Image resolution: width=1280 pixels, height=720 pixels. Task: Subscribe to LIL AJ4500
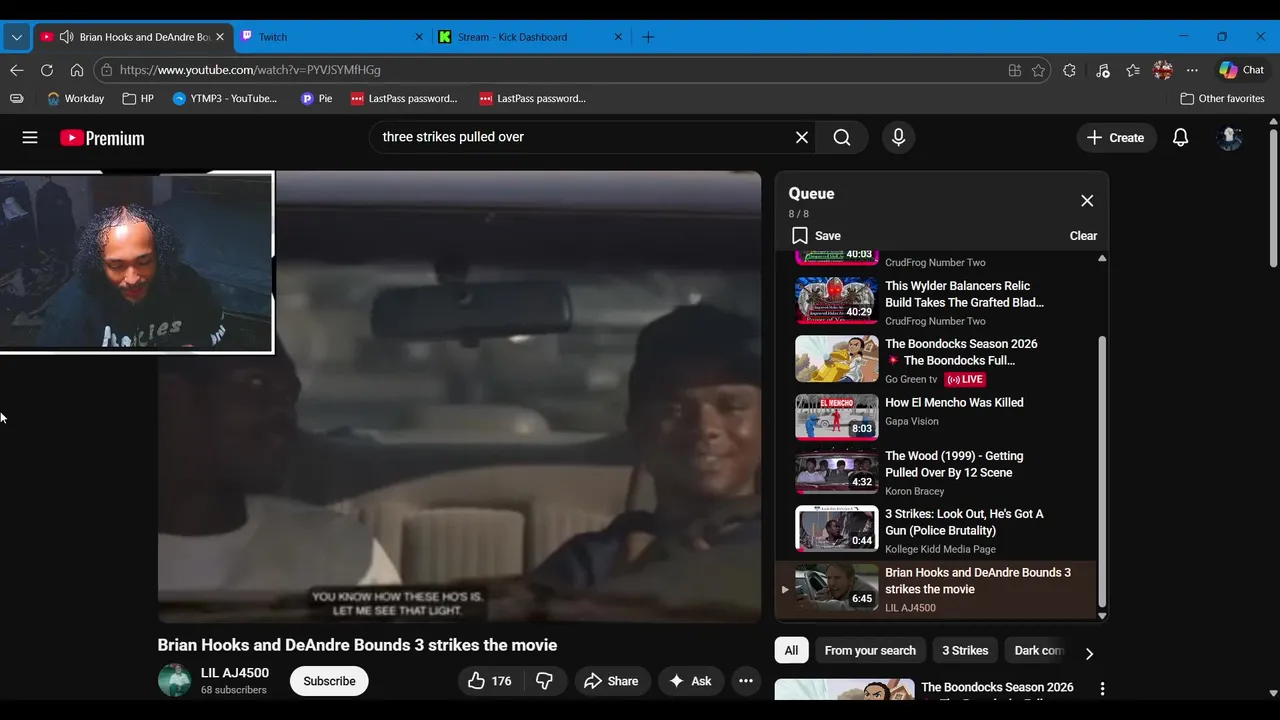coord(329,681)
